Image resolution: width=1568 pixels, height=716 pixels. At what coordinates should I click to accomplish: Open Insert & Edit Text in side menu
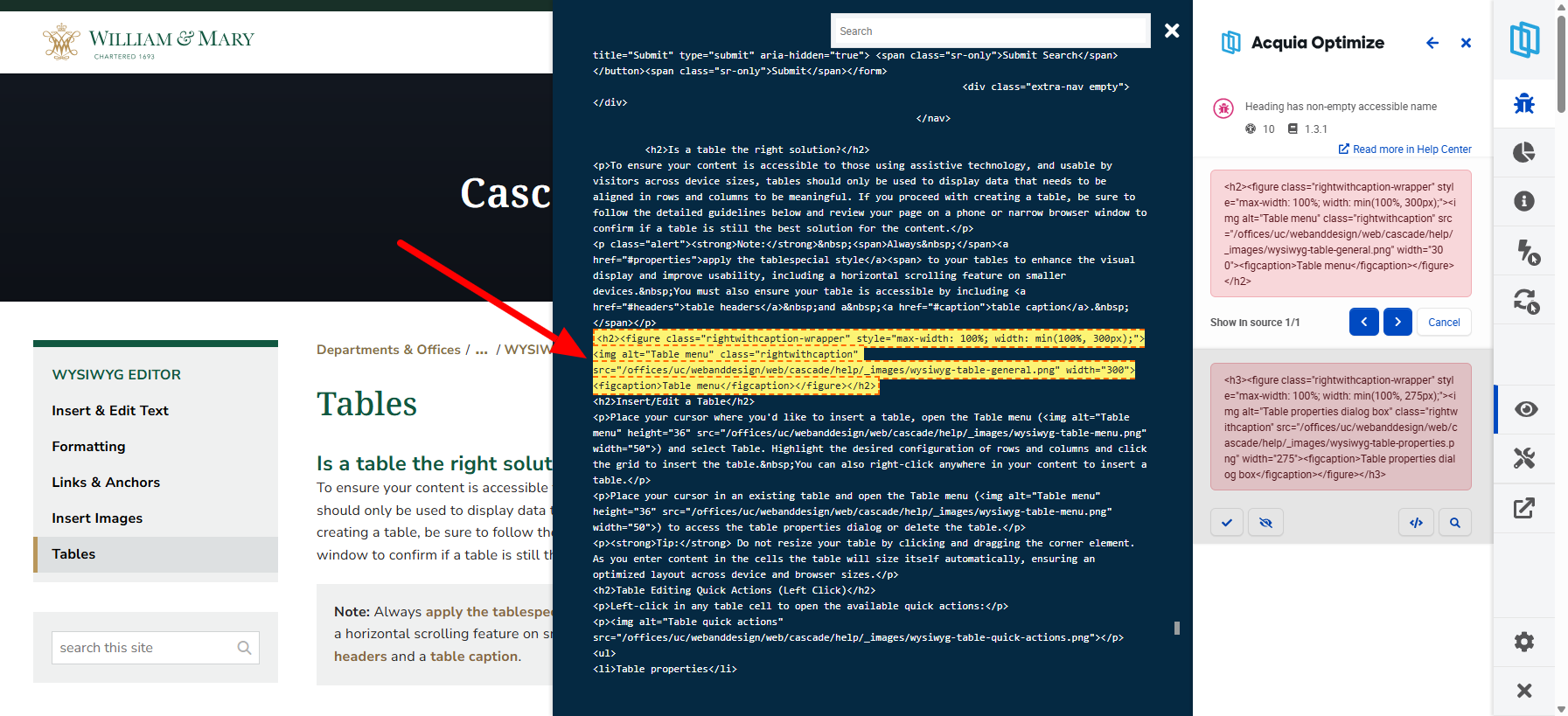110,410
